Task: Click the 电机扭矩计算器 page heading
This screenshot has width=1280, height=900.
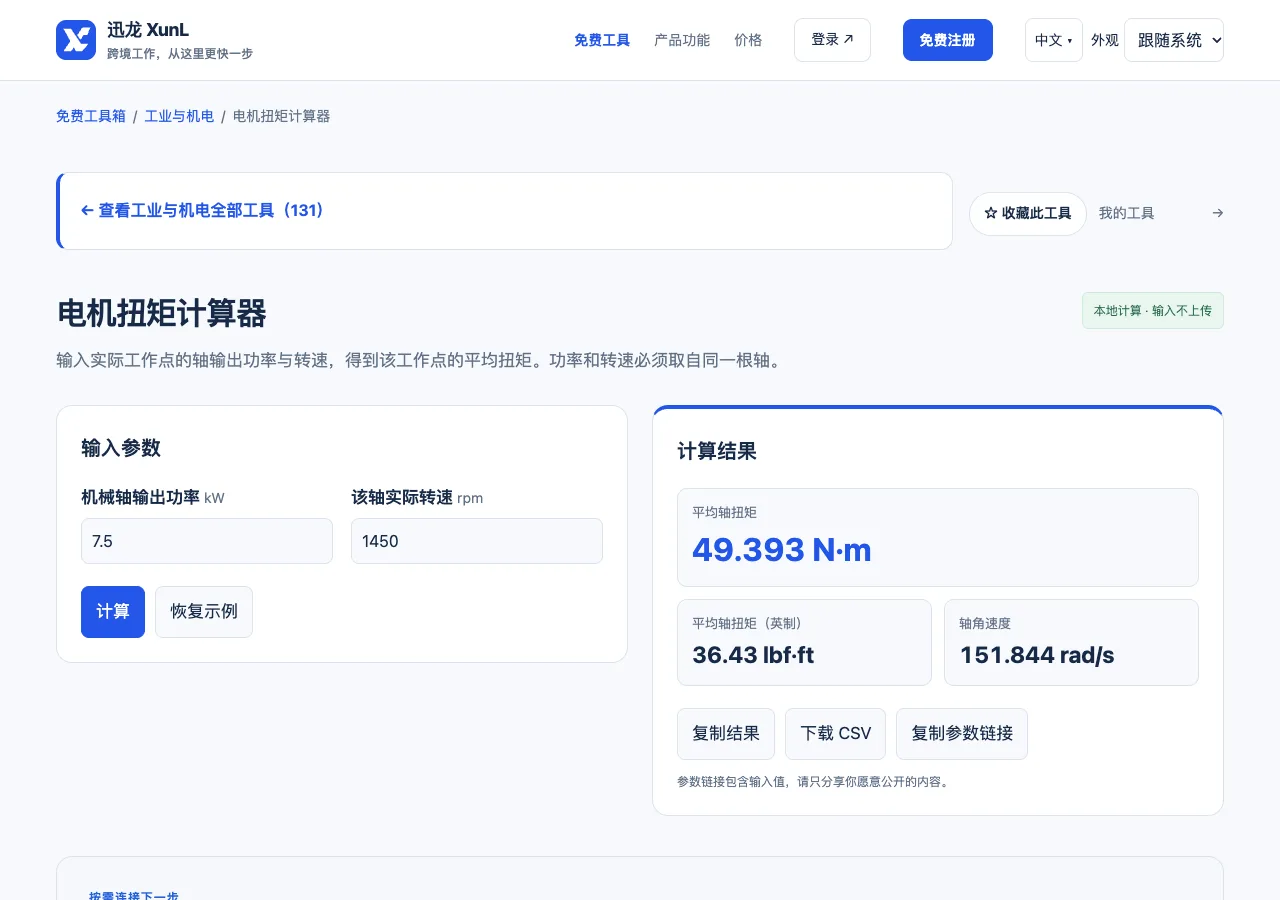Action: [162, 314]
